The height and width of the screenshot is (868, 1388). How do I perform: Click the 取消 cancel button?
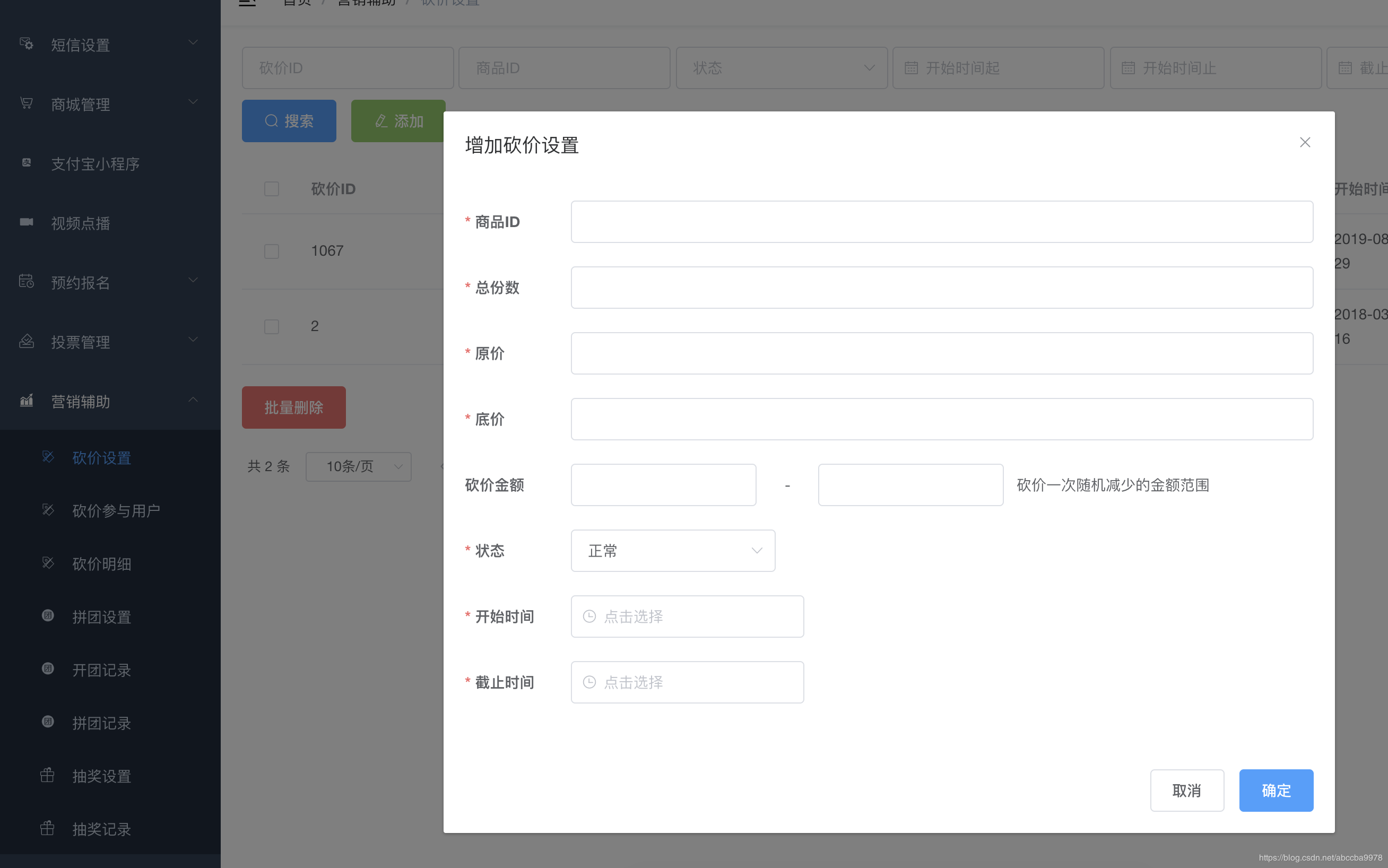click(1186, 791)
